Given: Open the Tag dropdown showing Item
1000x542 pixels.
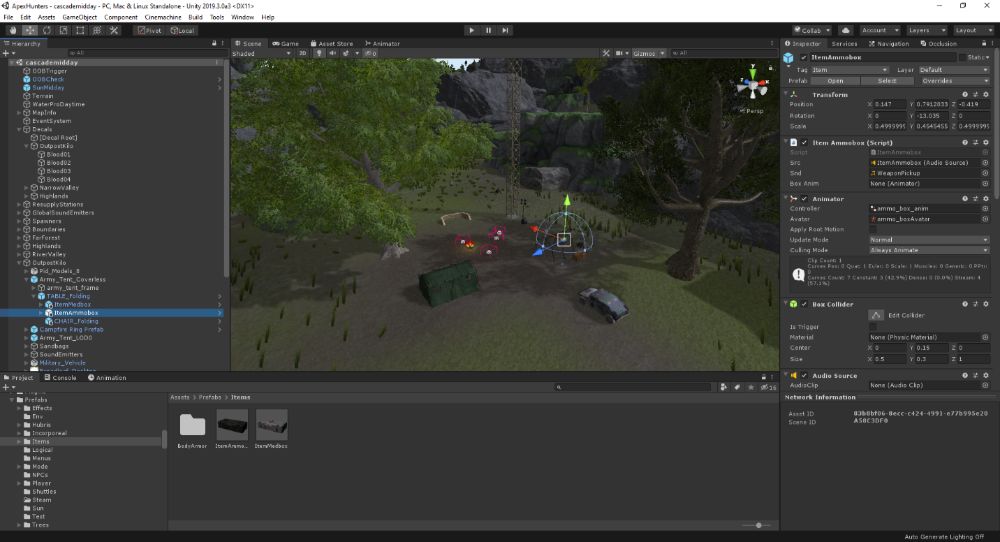Looking at the screenshot, I should 849,70.
